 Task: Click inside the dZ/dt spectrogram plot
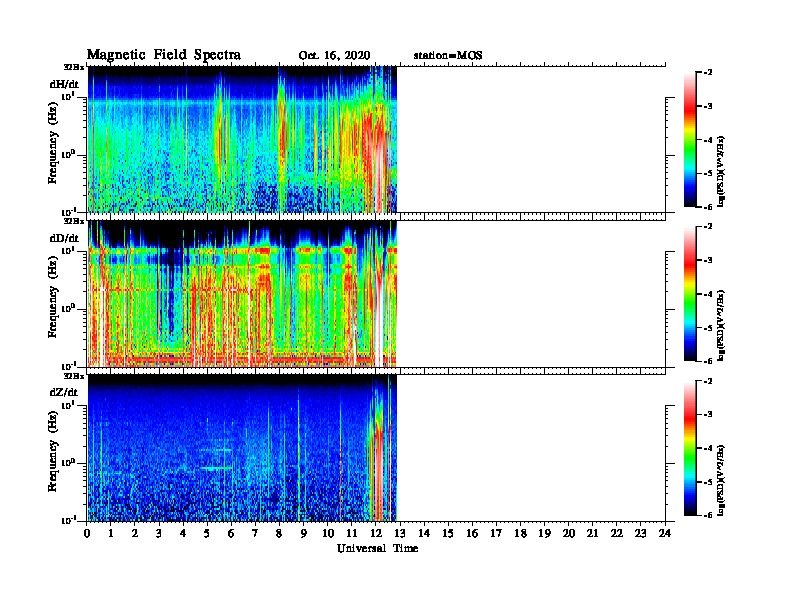click(x=242, y=448)
